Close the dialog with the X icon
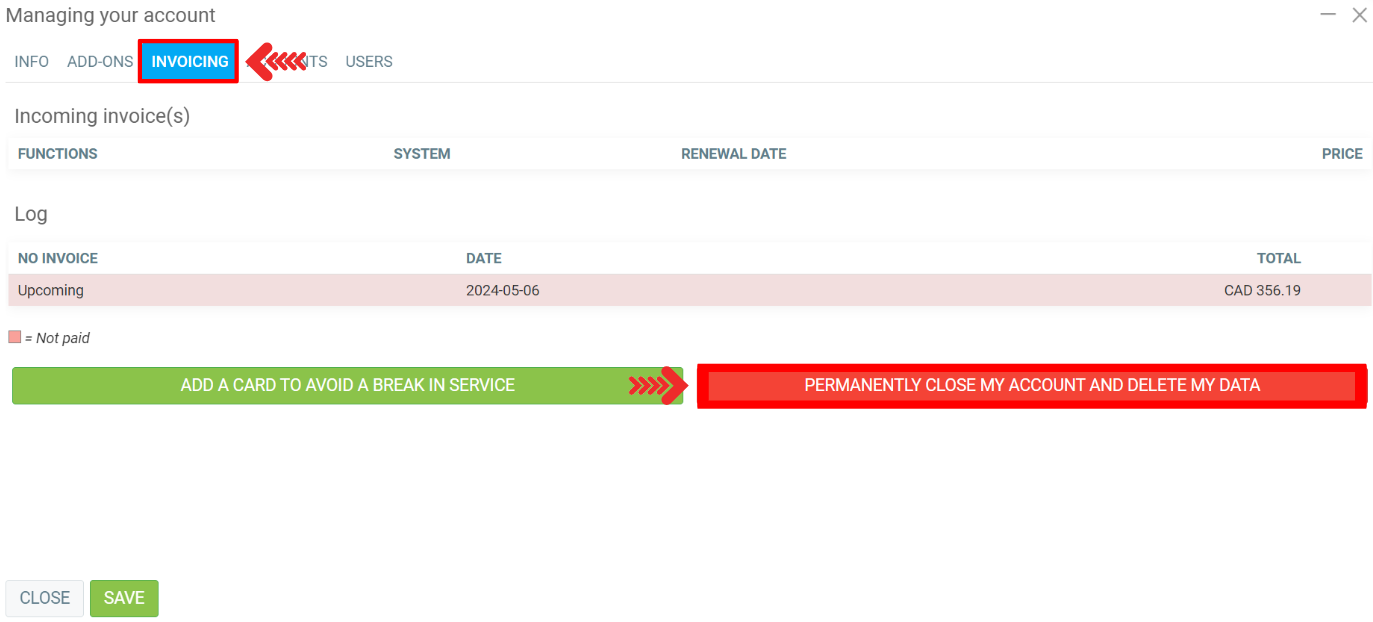 pyautogui.click(x=1359, y=15)
